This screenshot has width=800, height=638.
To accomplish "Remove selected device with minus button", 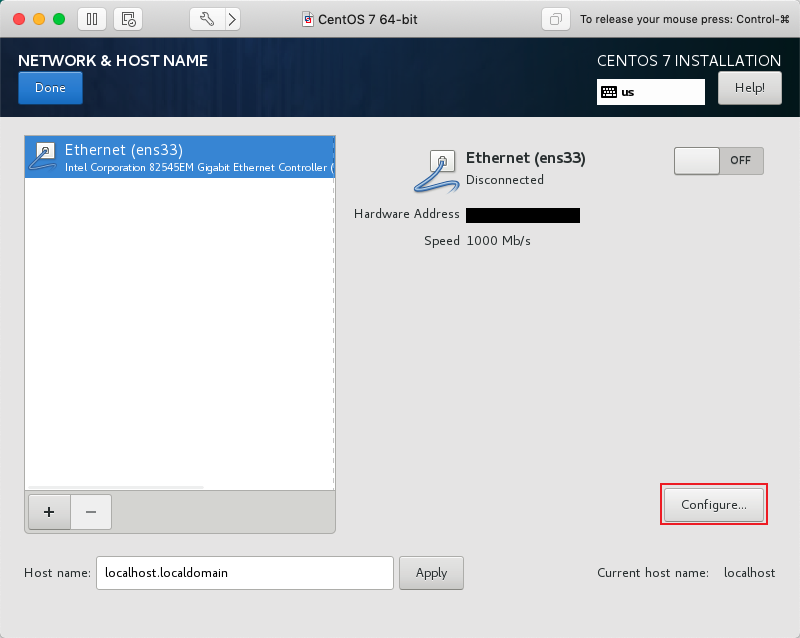I will (x=91, y=512).
